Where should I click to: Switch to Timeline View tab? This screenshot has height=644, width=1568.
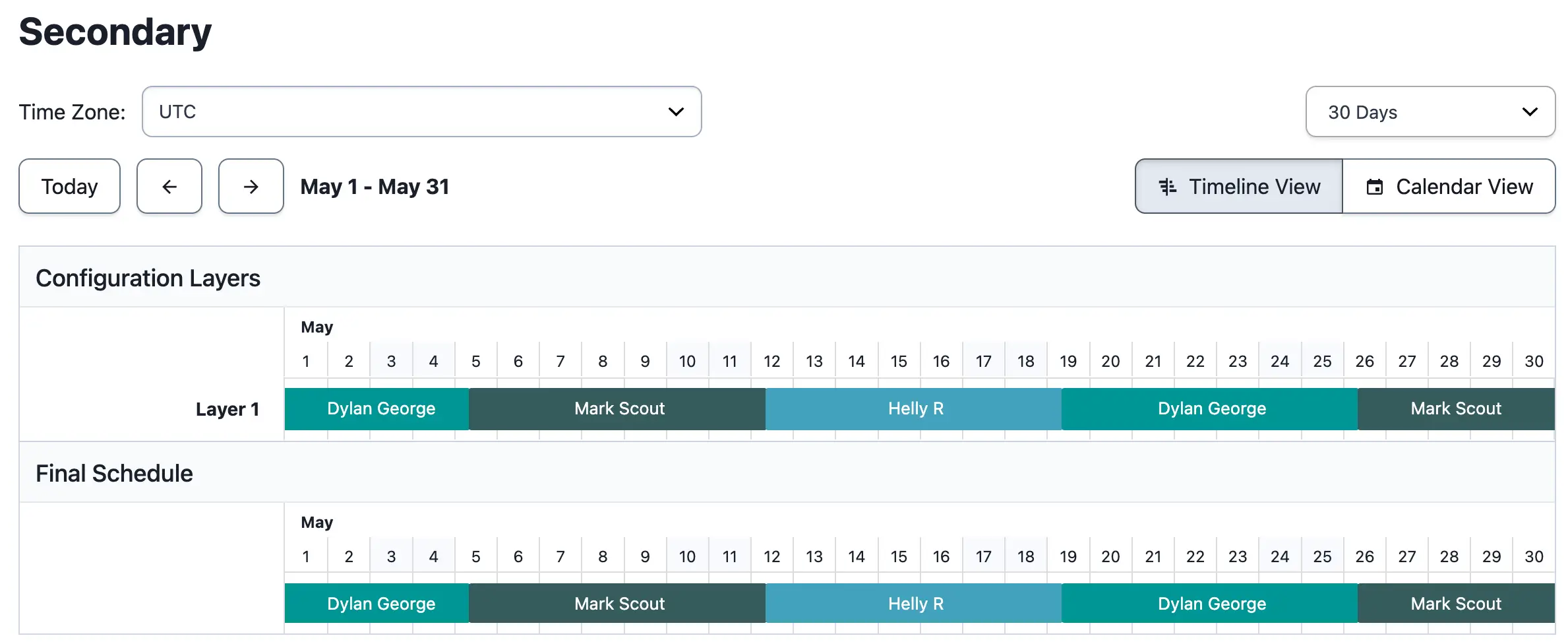[1239, 187]
